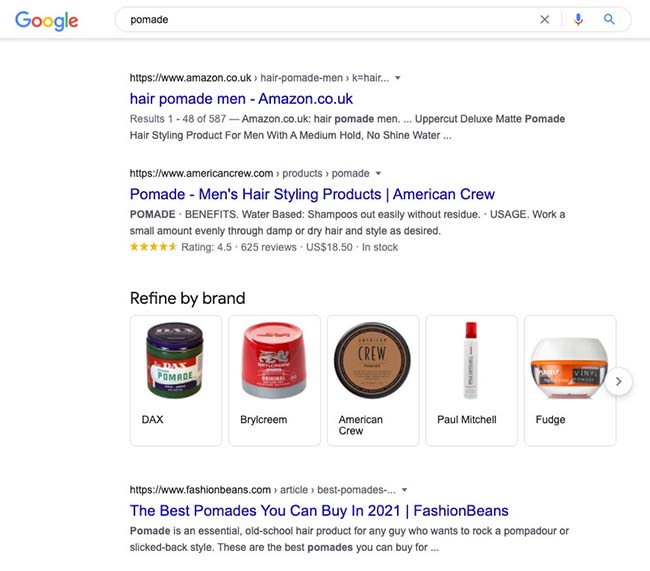Viewport: 650px width, 571px height.
Task: Click the Paul Mitchell bottle image
Action: pyautogui.click(x=470, y=360)
